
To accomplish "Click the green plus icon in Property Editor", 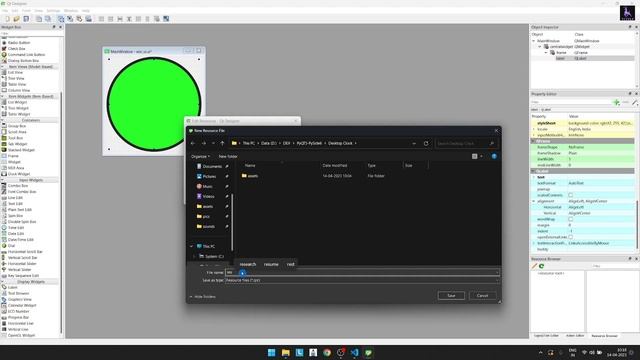I will tap(616, 102).
